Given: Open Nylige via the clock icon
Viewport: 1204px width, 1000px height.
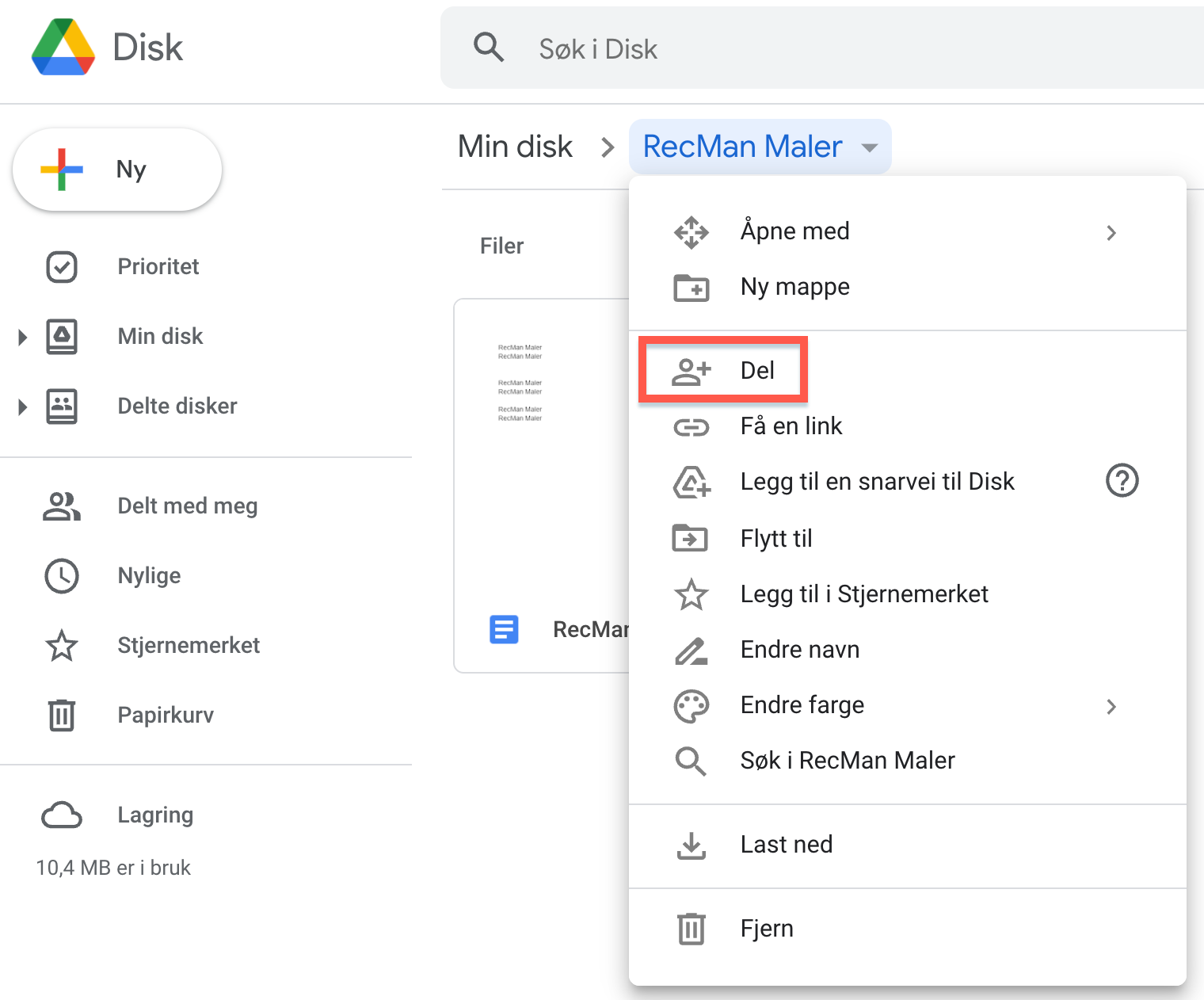Looking at the screenshot, I should pyautogui.click(x=62, y=576).
